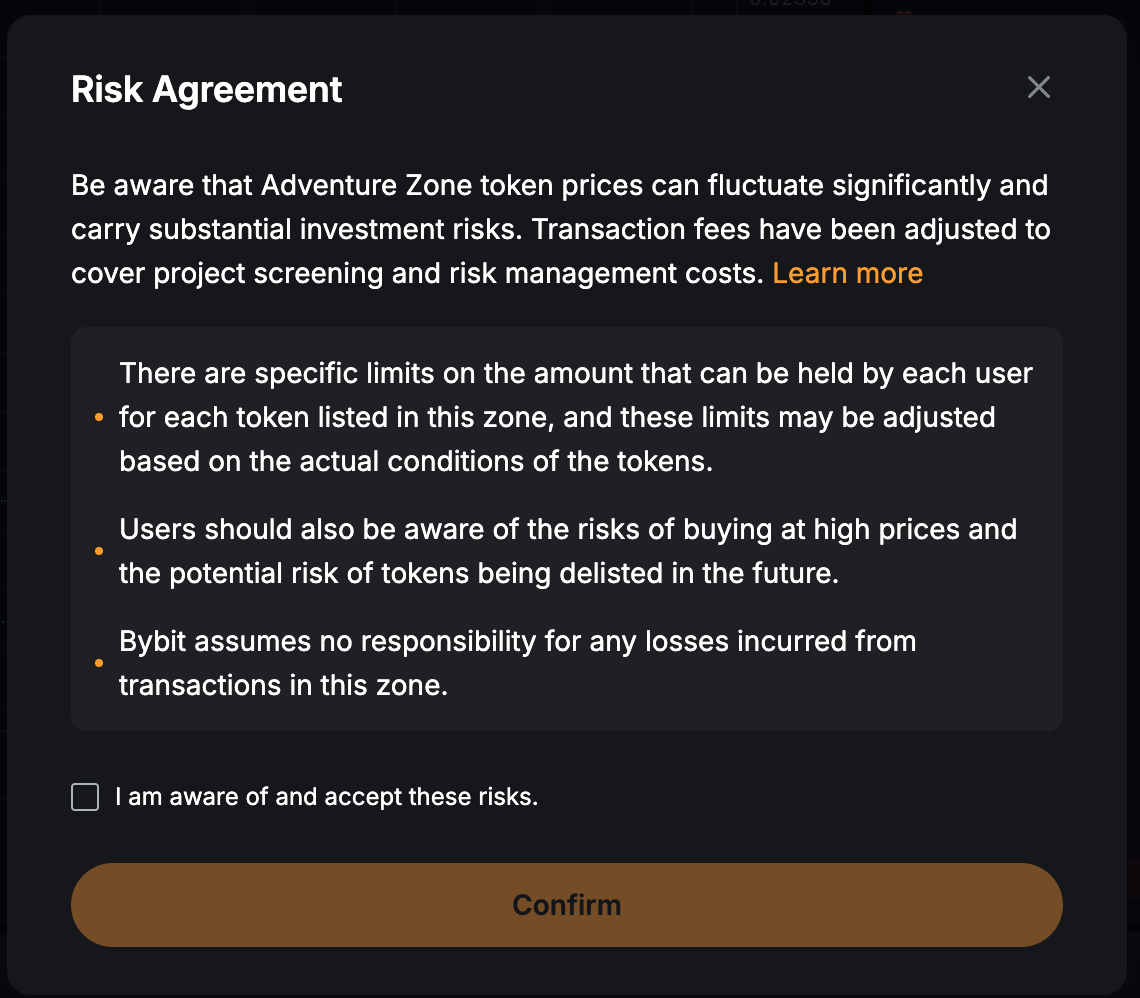Click the orange bullet beside high prices text

click(98, 551)
